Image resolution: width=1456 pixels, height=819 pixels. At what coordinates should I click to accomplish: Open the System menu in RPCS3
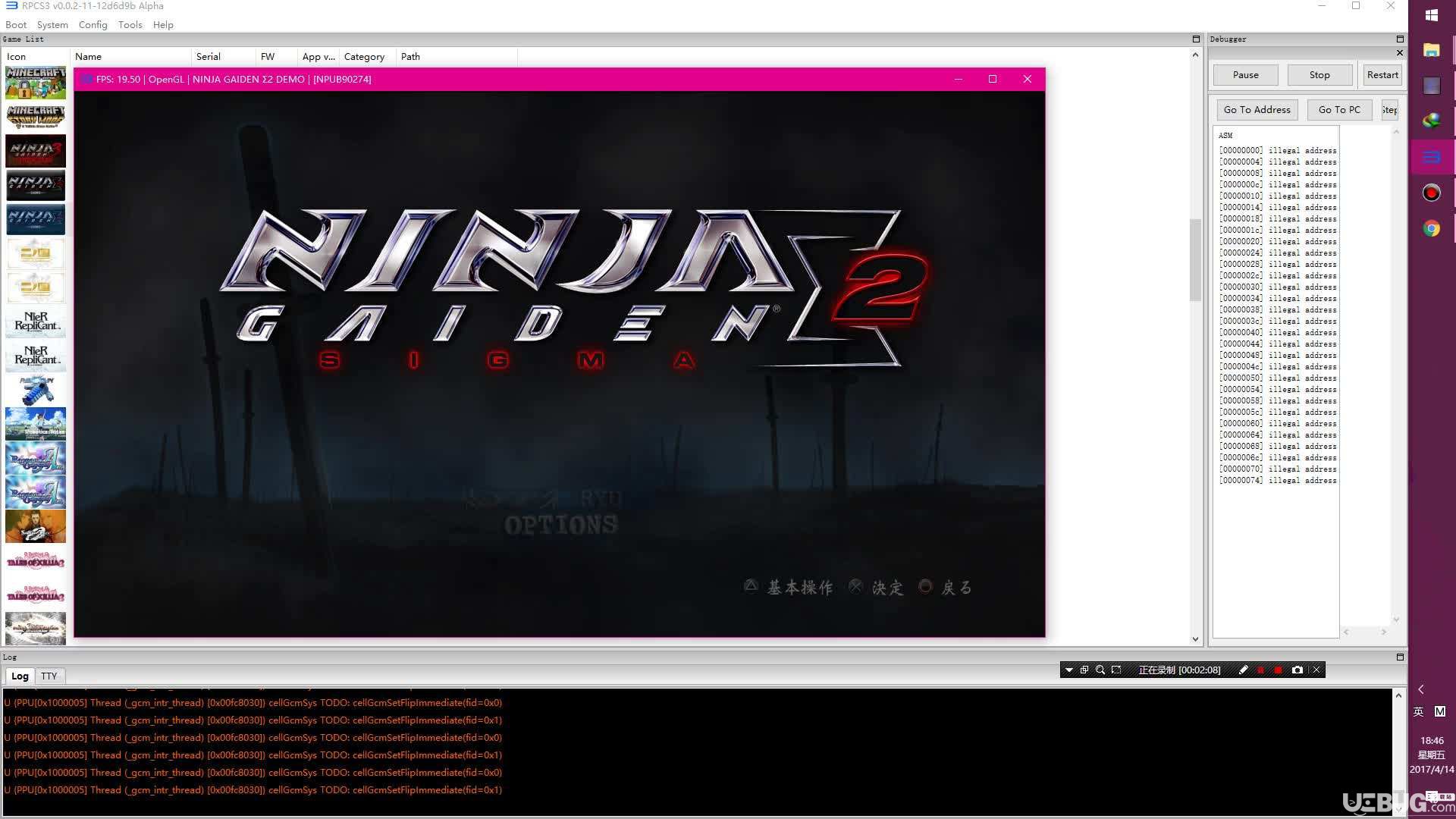click(53, 24)
